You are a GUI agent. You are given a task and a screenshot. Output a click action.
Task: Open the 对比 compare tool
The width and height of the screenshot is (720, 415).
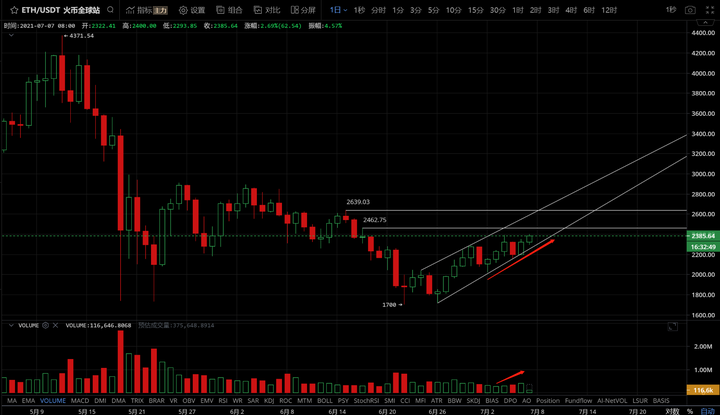click(x=267, y=10)
